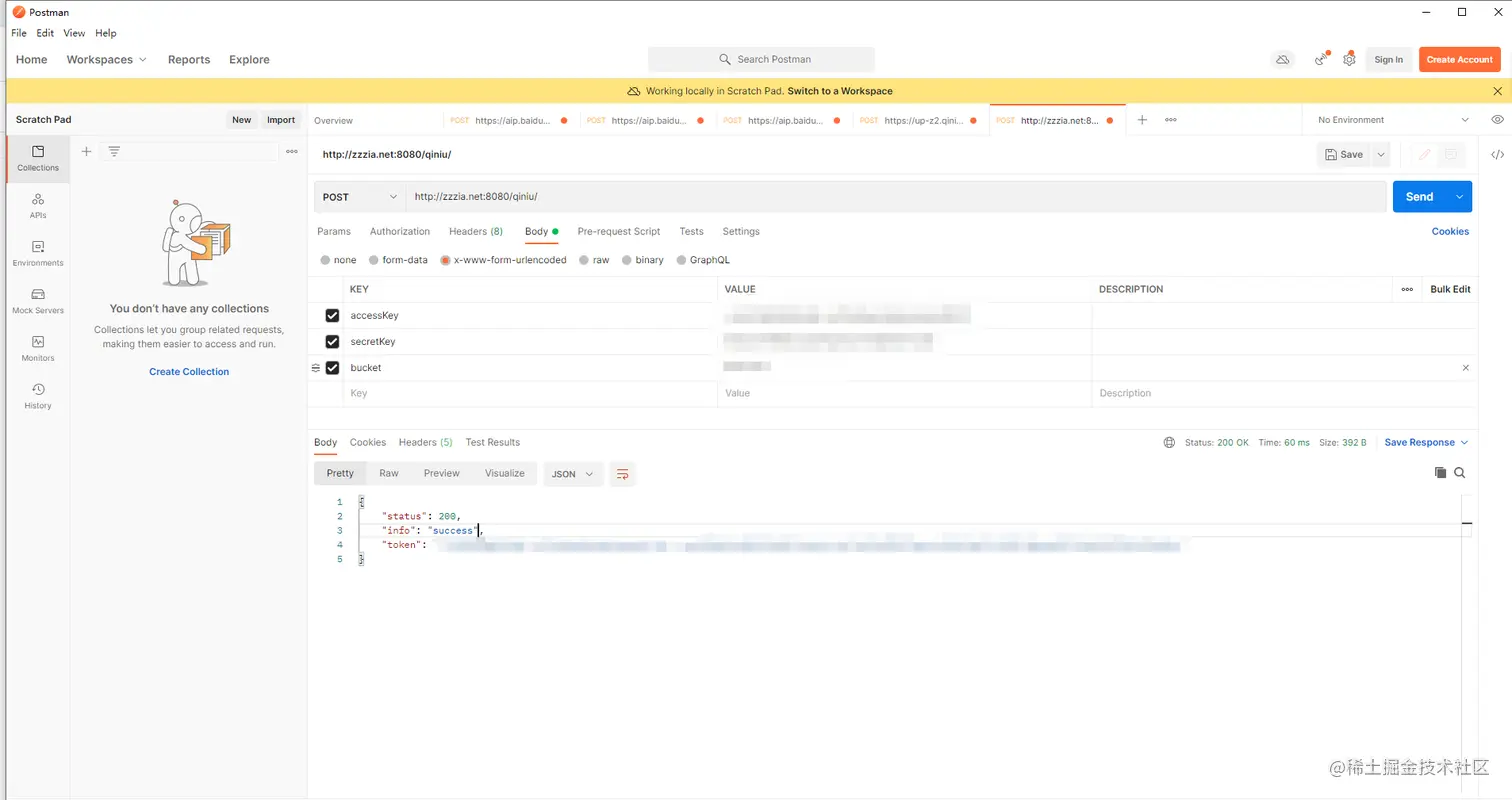The image size is (1512, 800).
Task: Click the search icon in the response body
Action: pos(1460,473)
